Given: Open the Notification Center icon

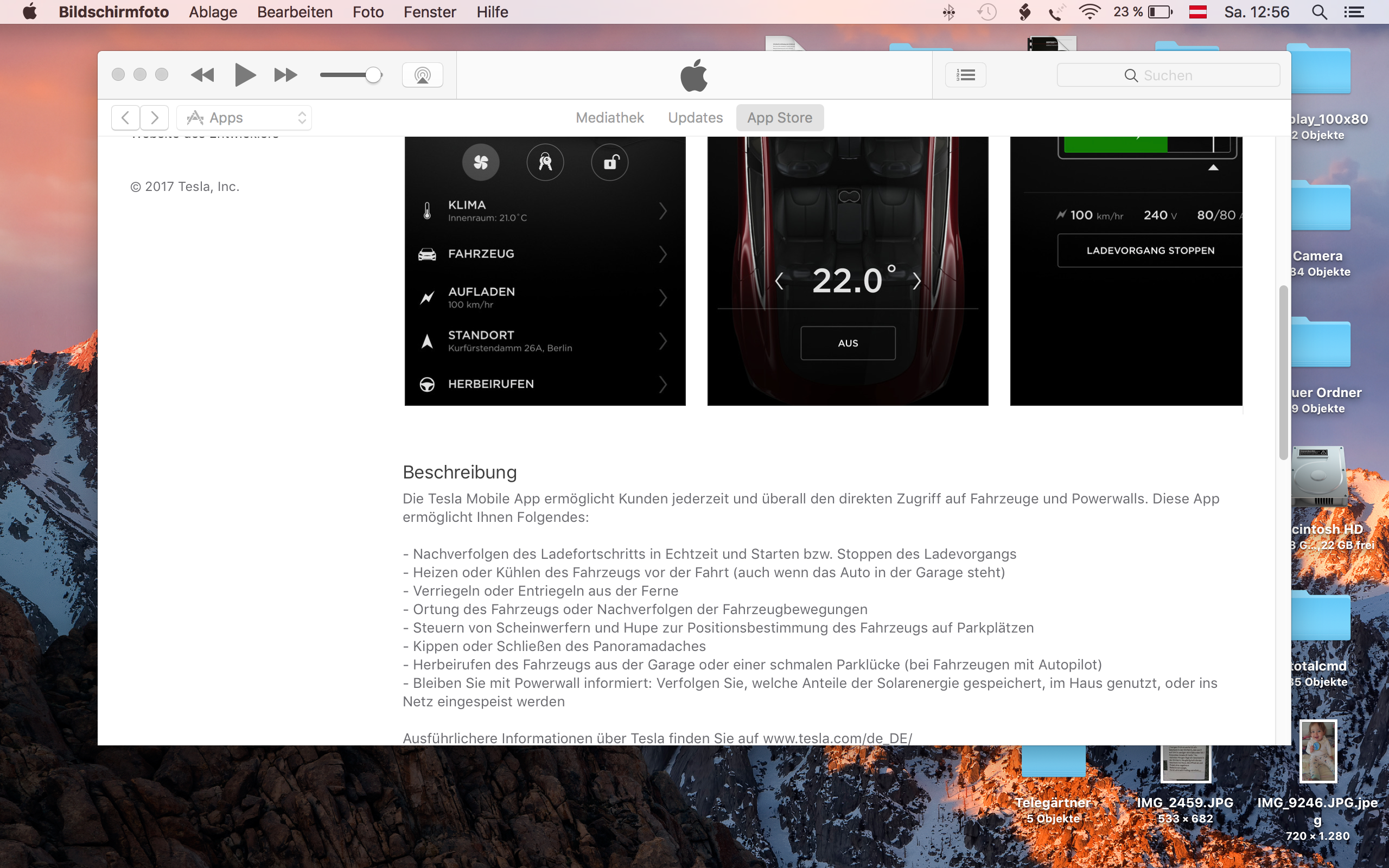Looking at the screenshot, I should pos(1354,12).
